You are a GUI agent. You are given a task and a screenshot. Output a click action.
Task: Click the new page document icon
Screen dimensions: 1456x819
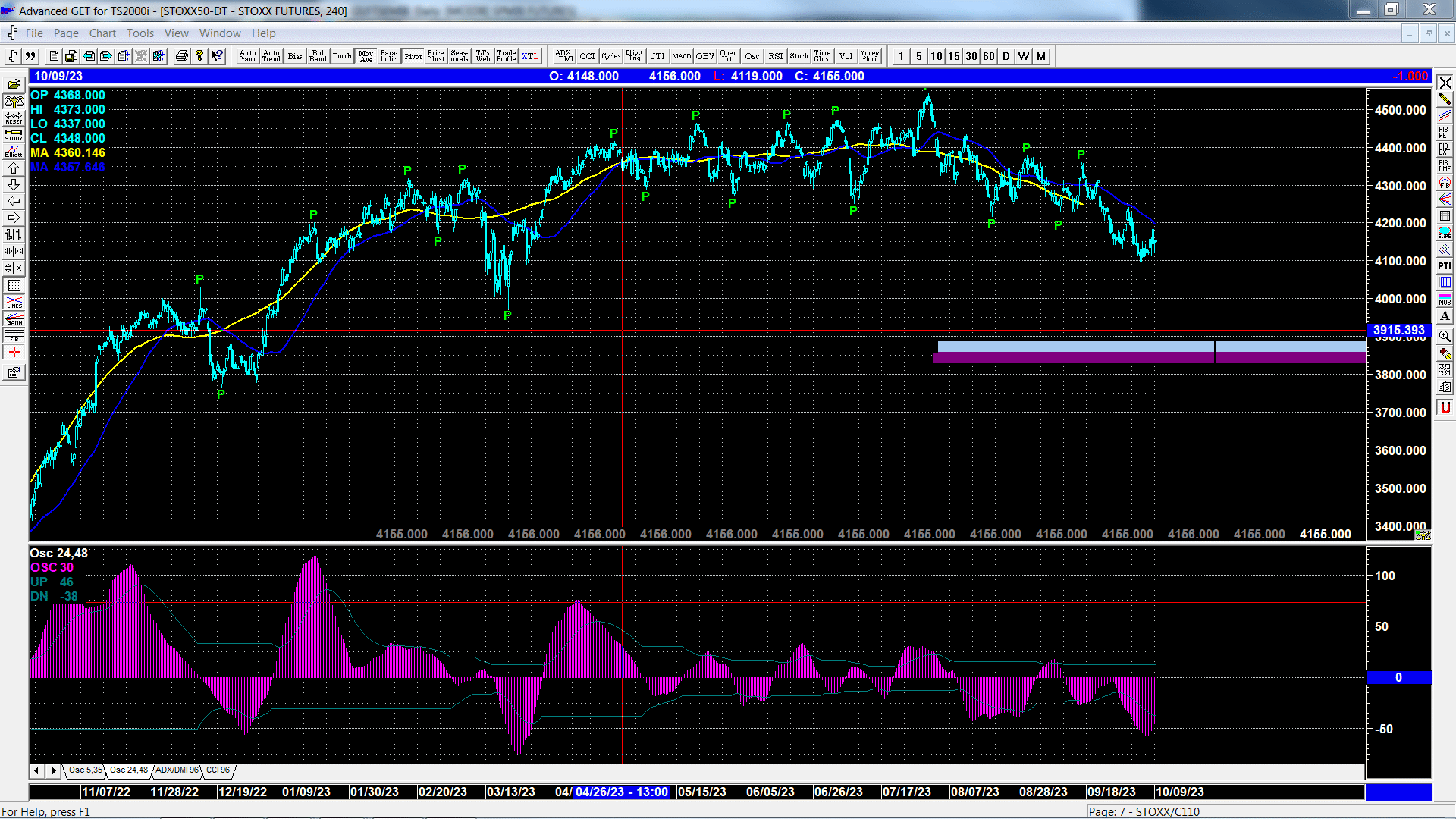coord(54,56)
